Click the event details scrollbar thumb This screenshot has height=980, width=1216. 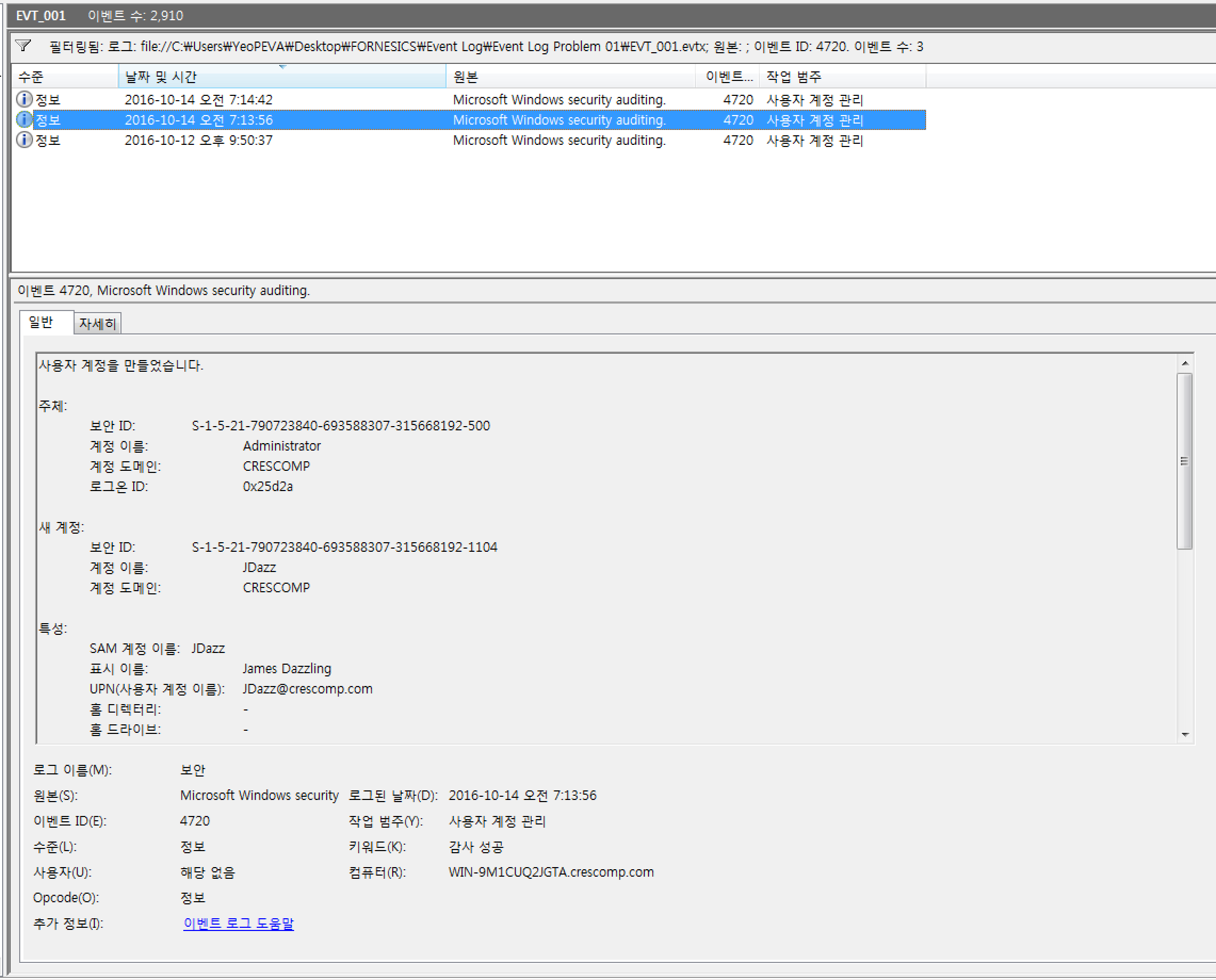tap(1185, 461)
